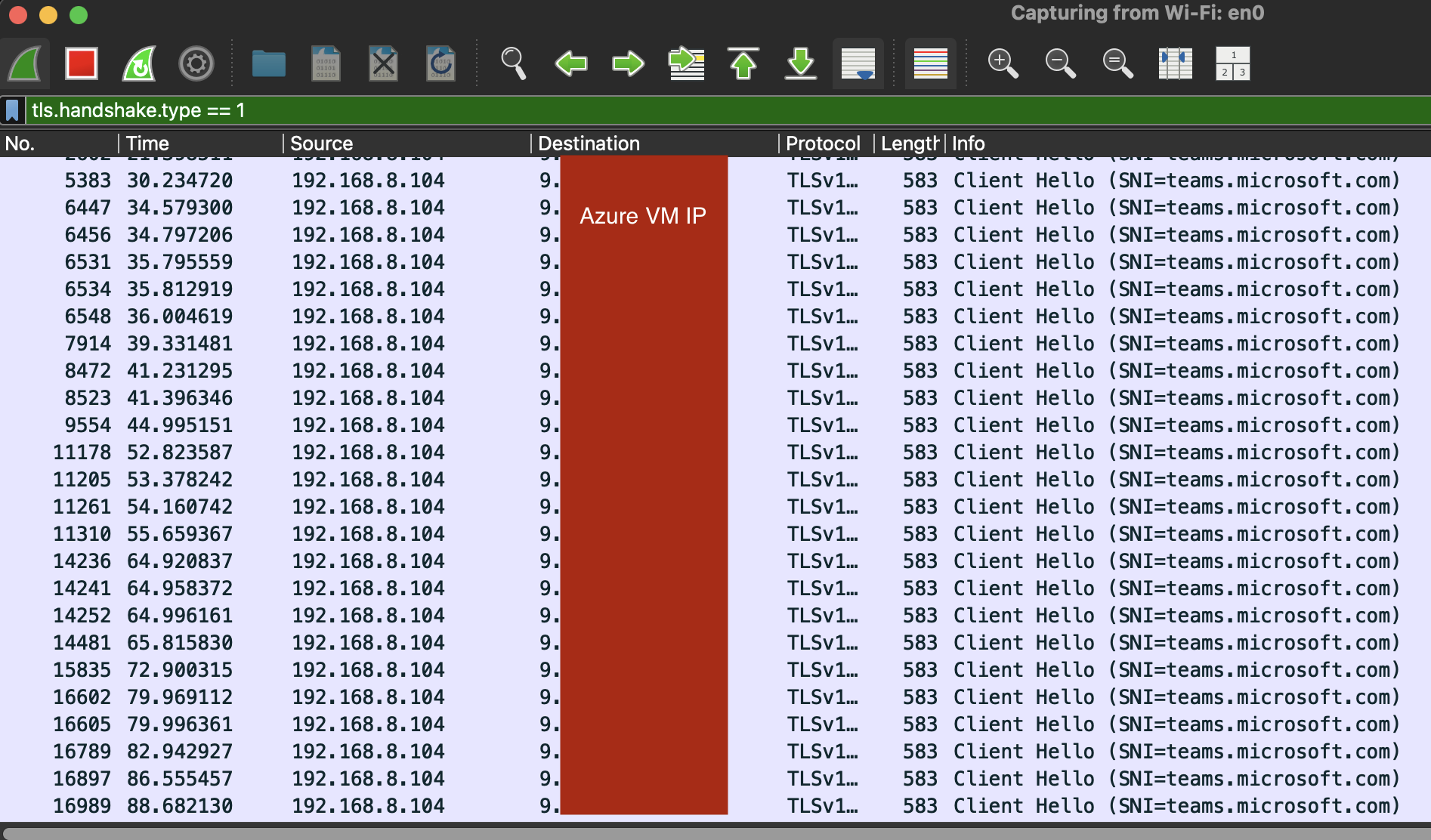
Task: Select packet number 11310
Action: tap(715, 534)
